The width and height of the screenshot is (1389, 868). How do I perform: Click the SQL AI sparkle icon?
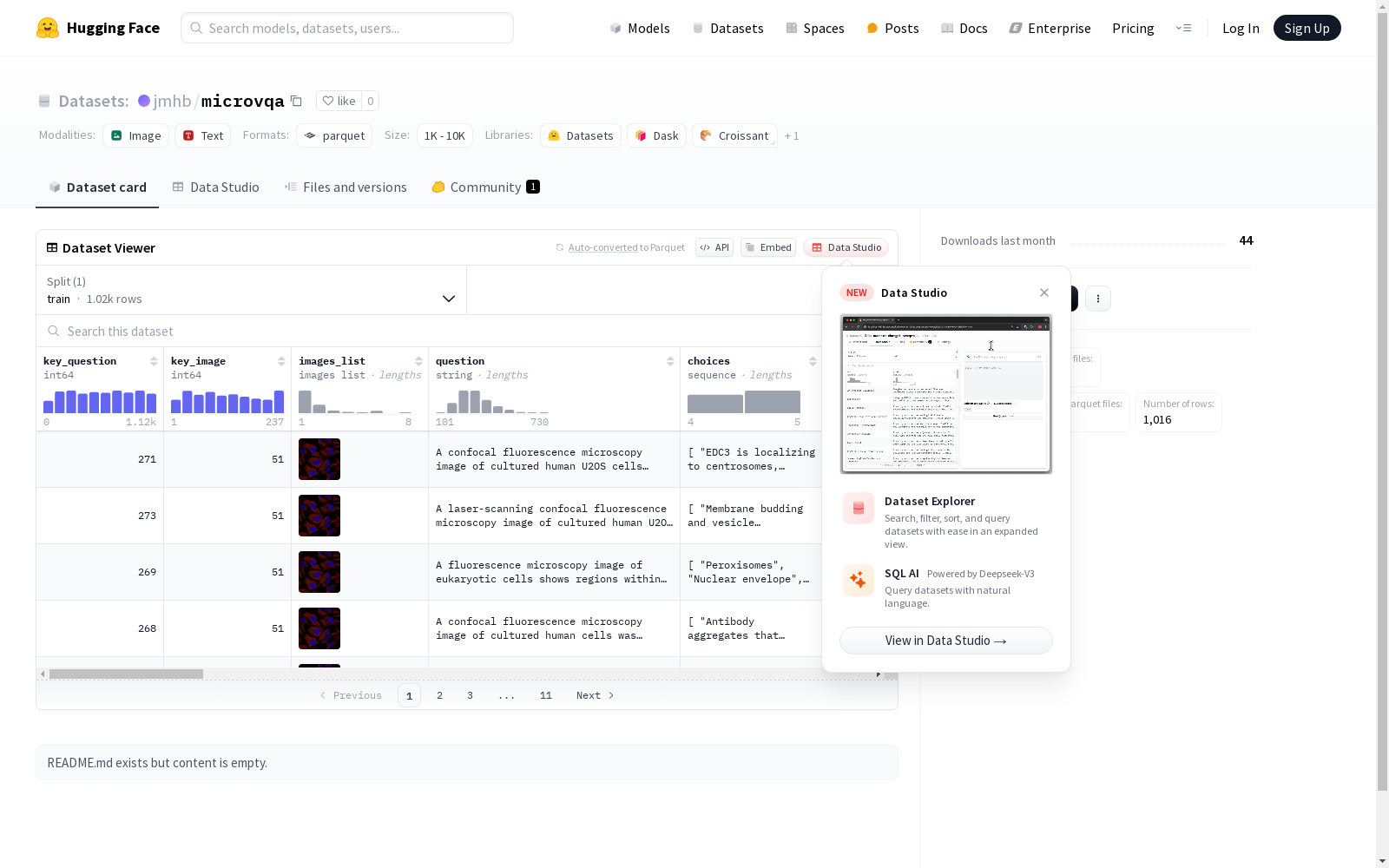click(x=859, y=580)
